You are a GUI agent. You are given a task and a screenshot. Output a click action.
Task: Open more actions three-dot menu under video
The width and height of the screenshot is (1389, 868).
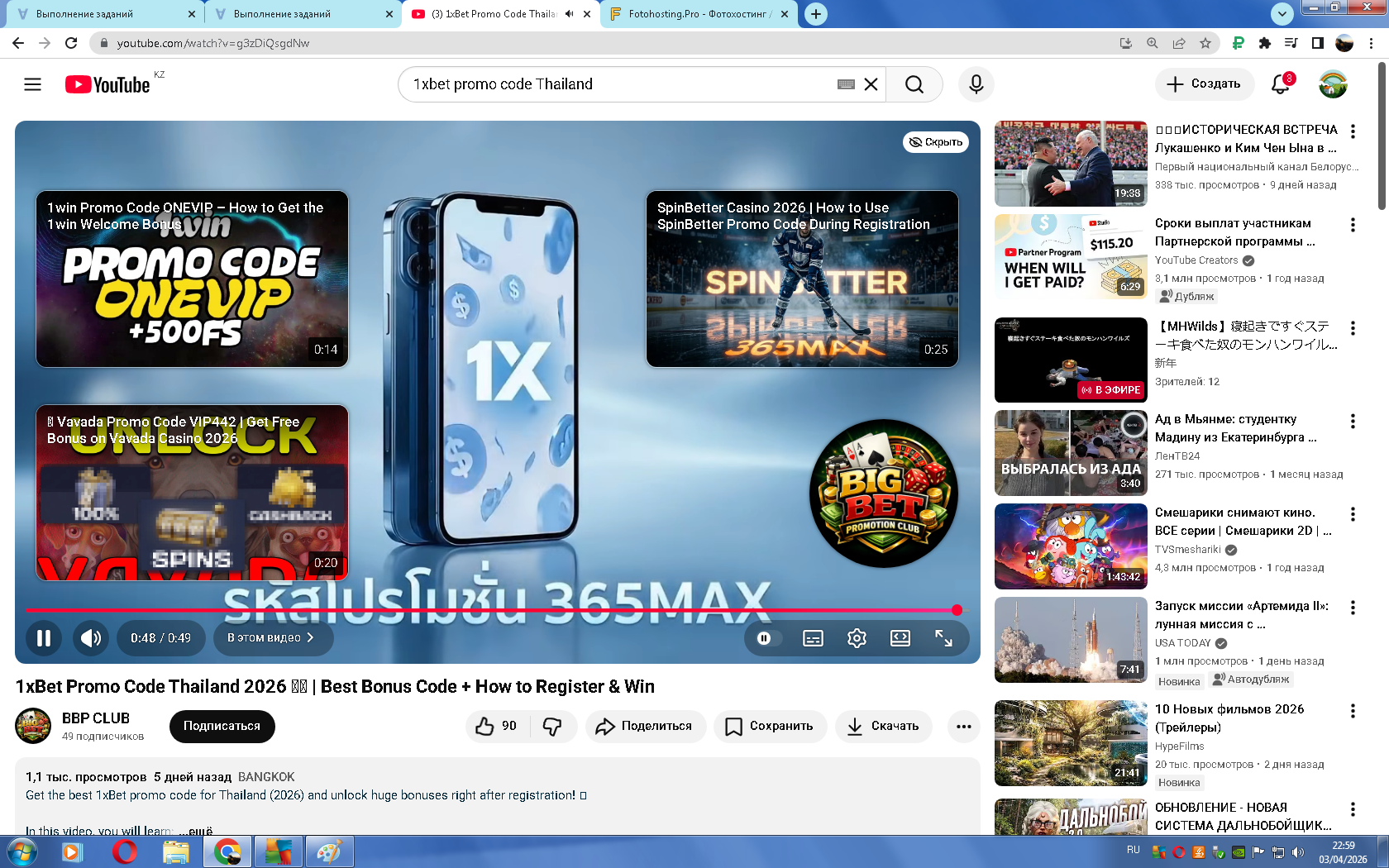click(x=963, y=726)
